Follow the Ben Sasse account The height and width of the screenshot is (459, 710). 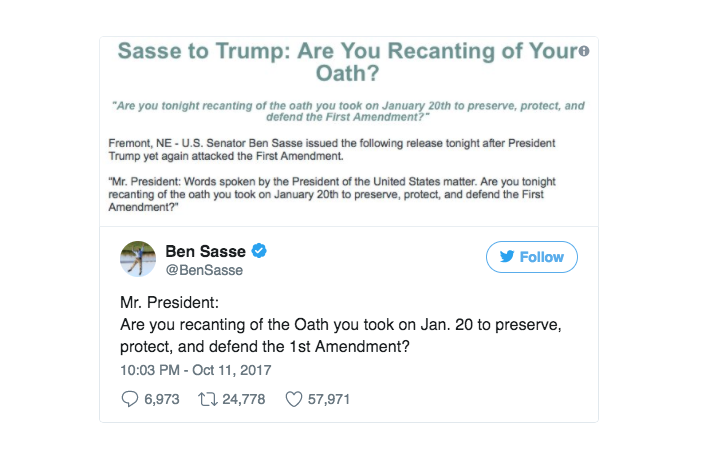point(532,257)
